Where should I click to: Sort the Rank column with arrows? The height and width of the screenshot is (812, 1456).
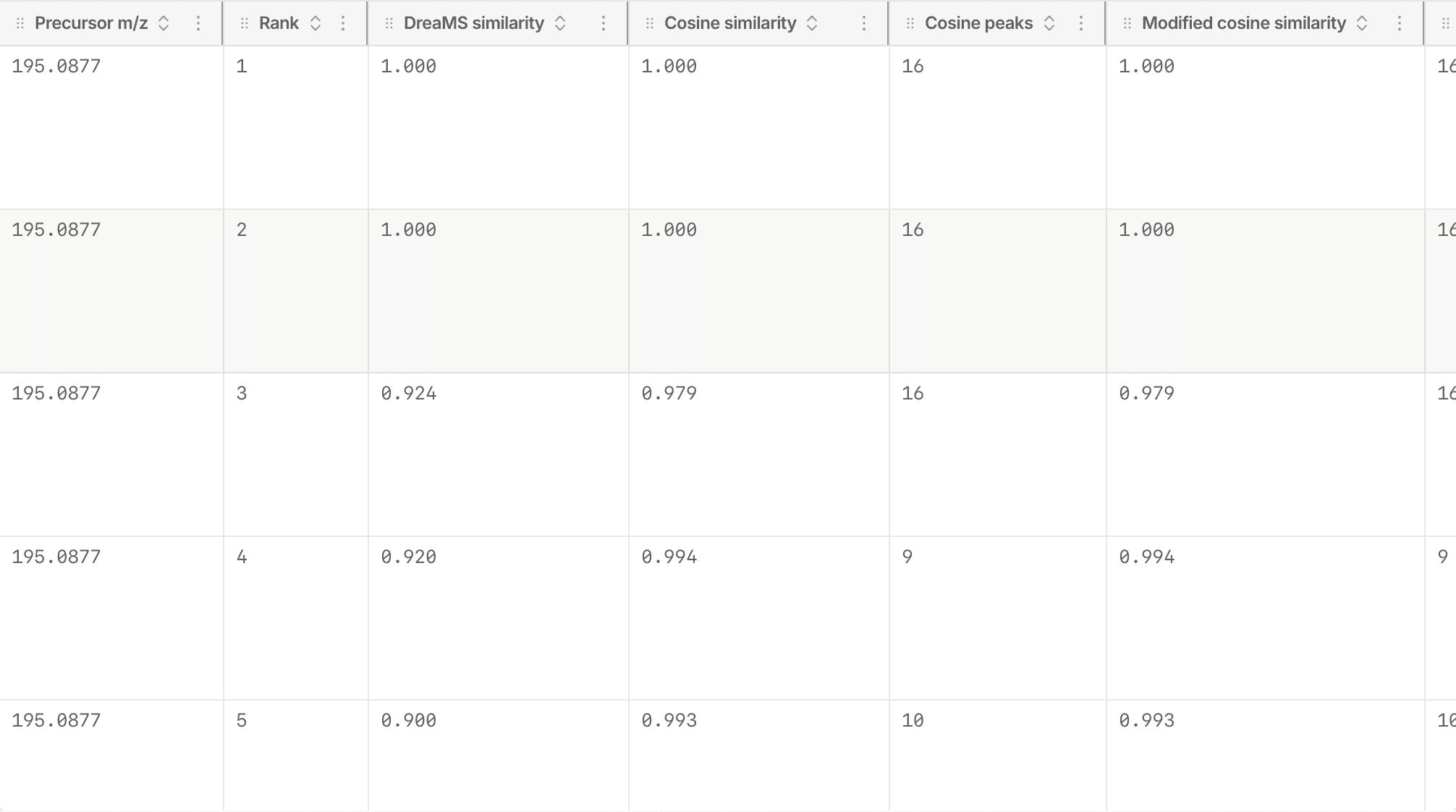(x=316, y=23)
